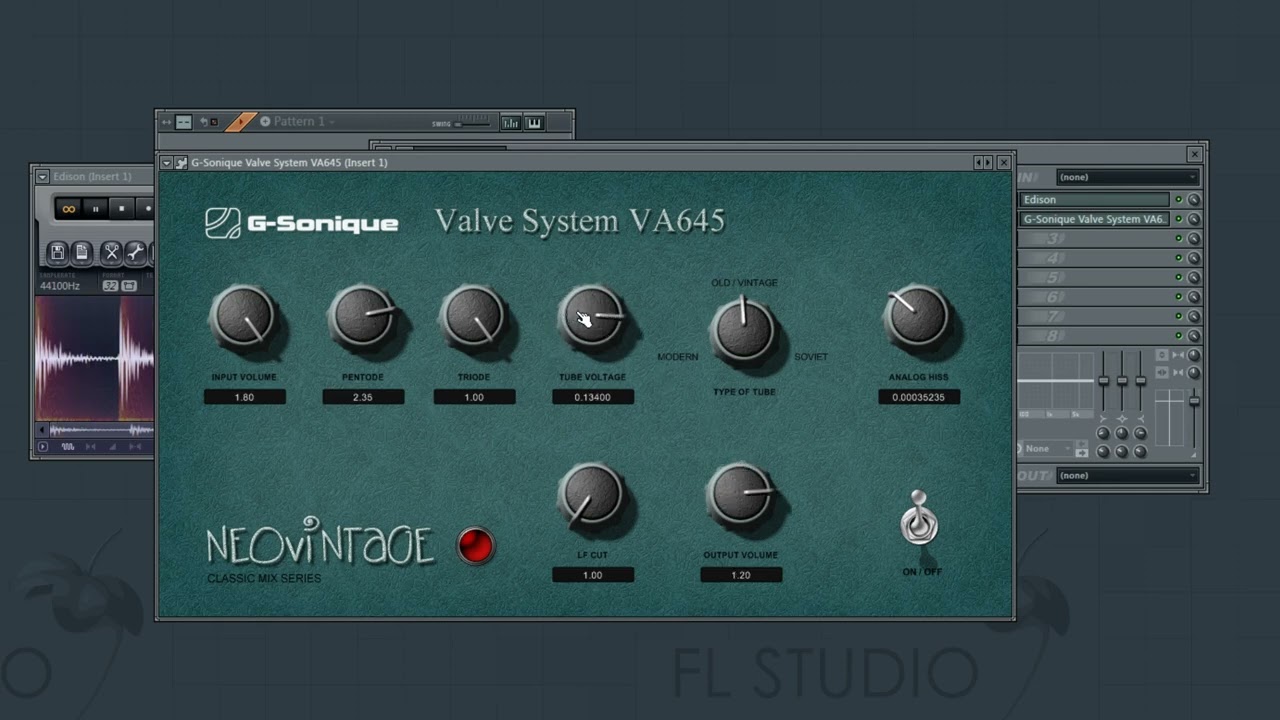
Task: Click the Triode knob
Action: pyautogui.click(x=473, y=317)
